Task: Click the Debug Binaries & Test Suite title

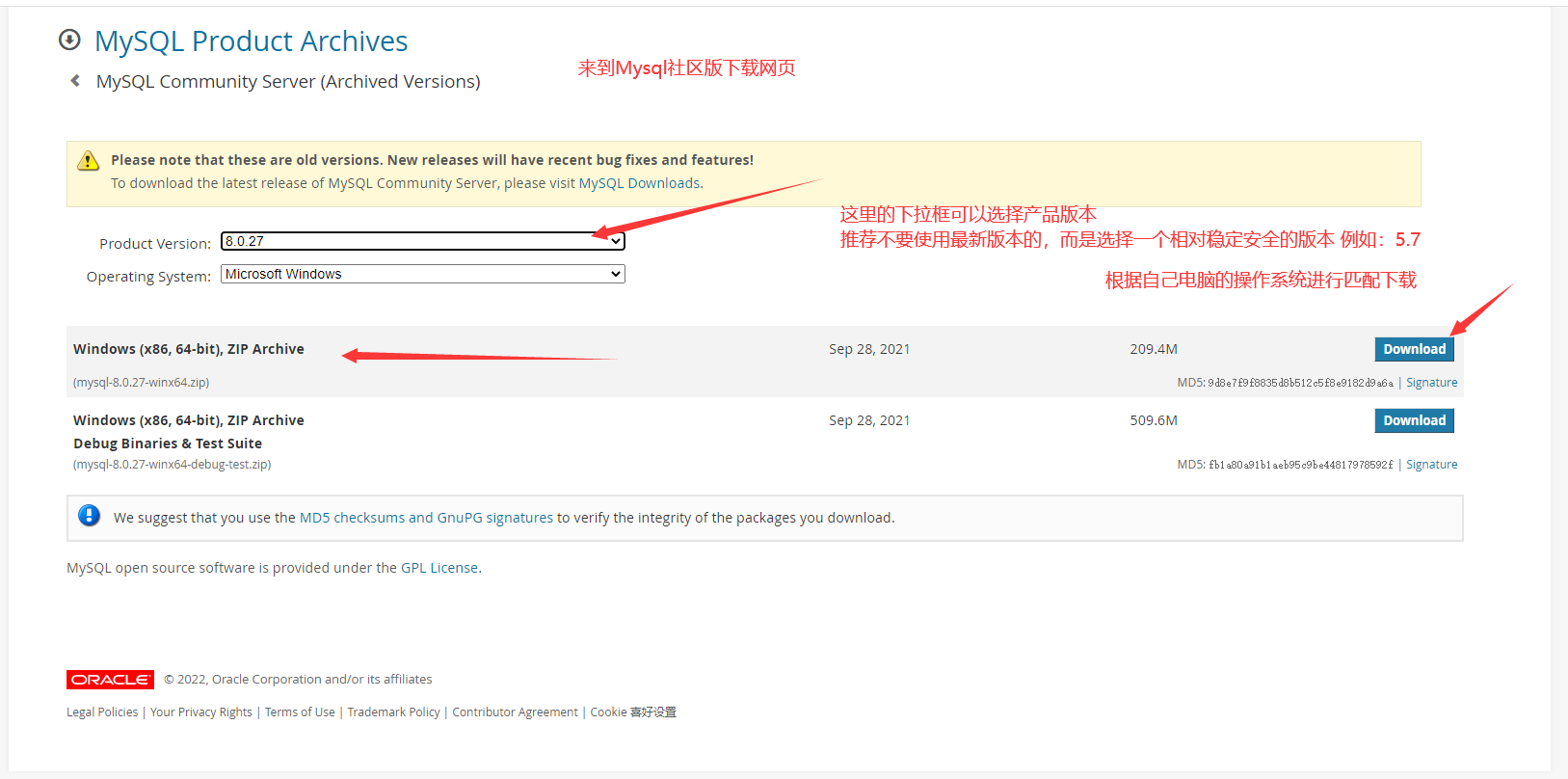Action: click(168, 443)
